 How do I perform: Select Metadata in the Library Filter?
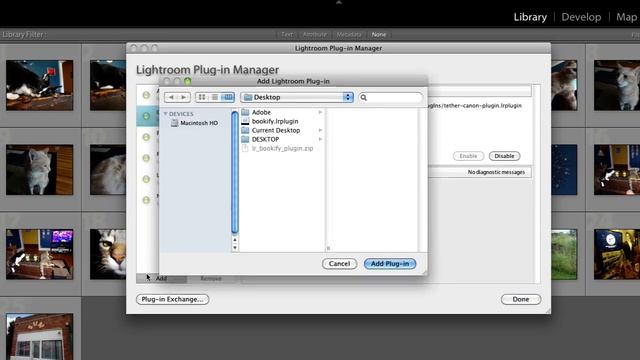click(x=349, y=34)
